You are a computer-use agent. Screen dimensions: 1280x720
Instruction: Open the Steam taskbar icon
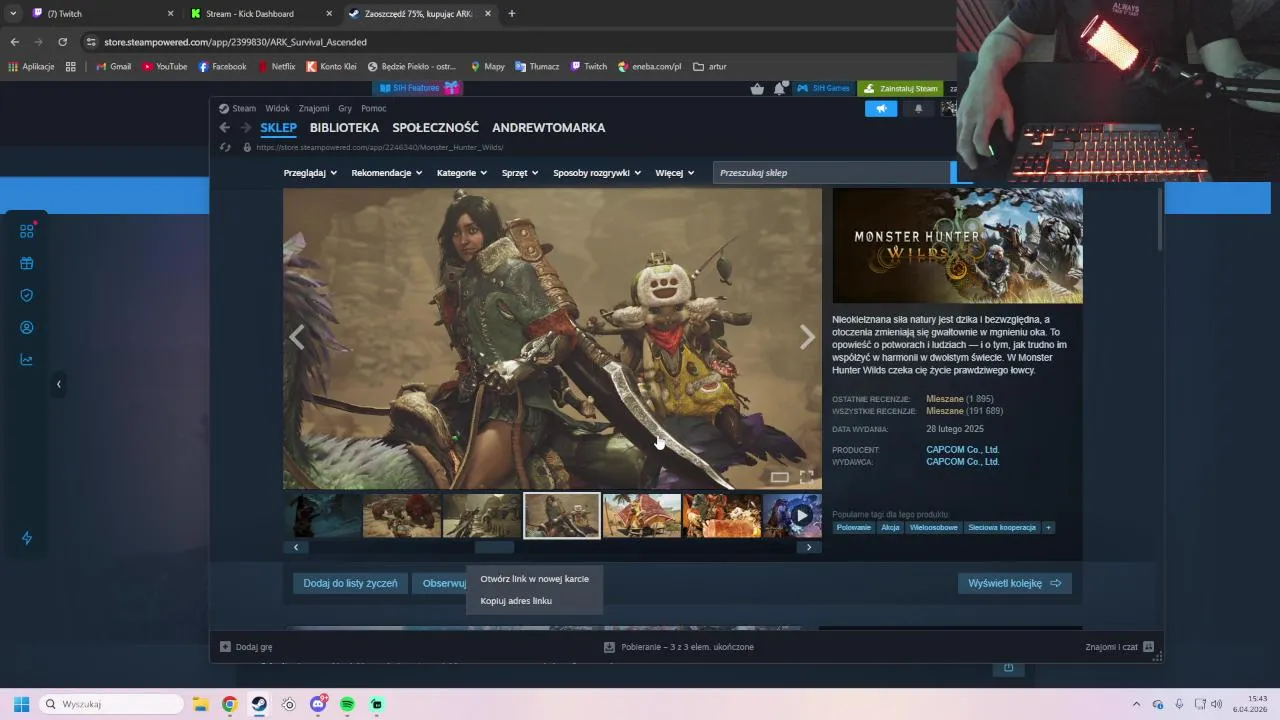pyautogui.click(x=259, y=704)
